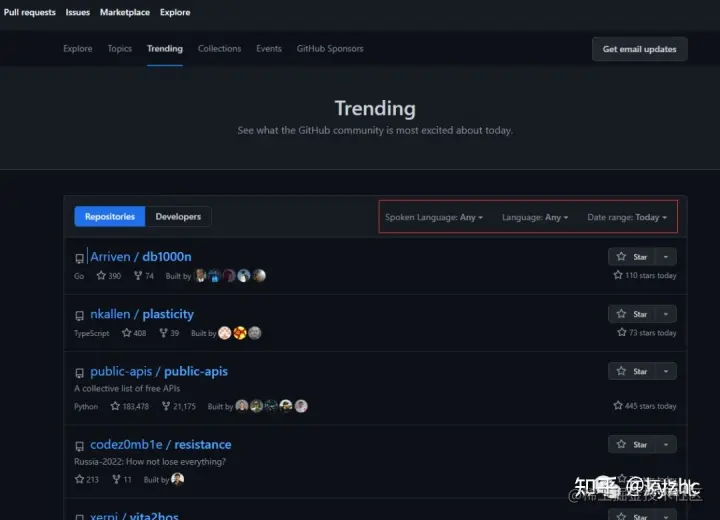Switch to the Explore sub-navigation tab
Screen dimensions: 720x520
coord(78,49)
